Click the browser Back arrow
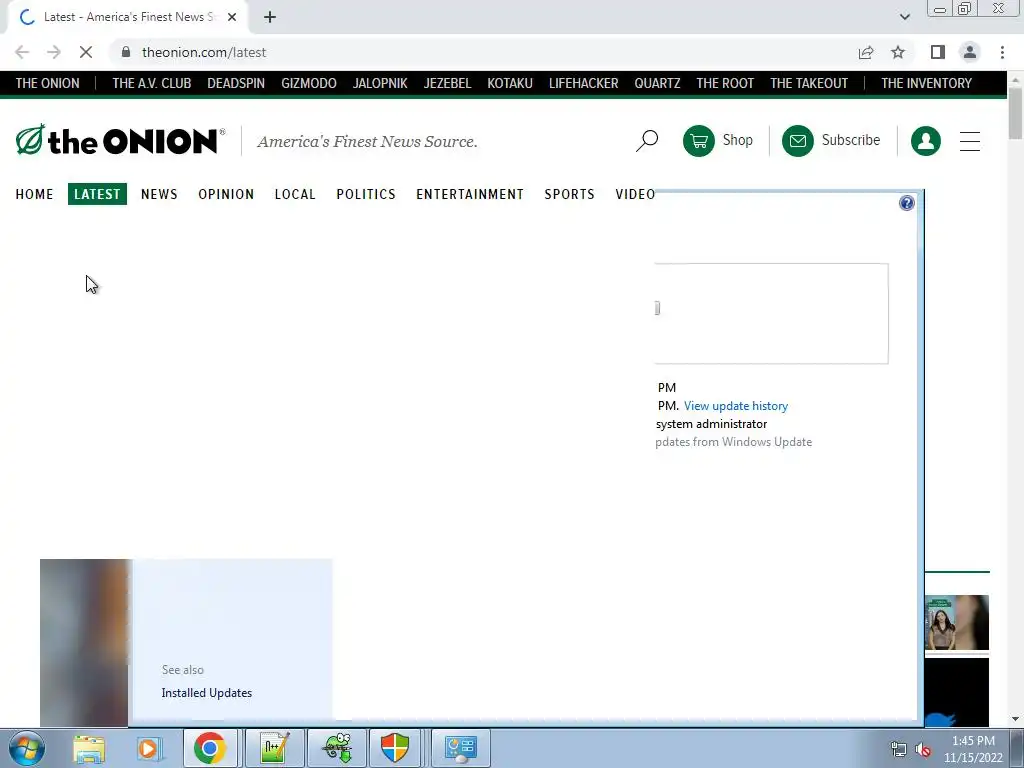1024x768 pixels. point(22,52)
